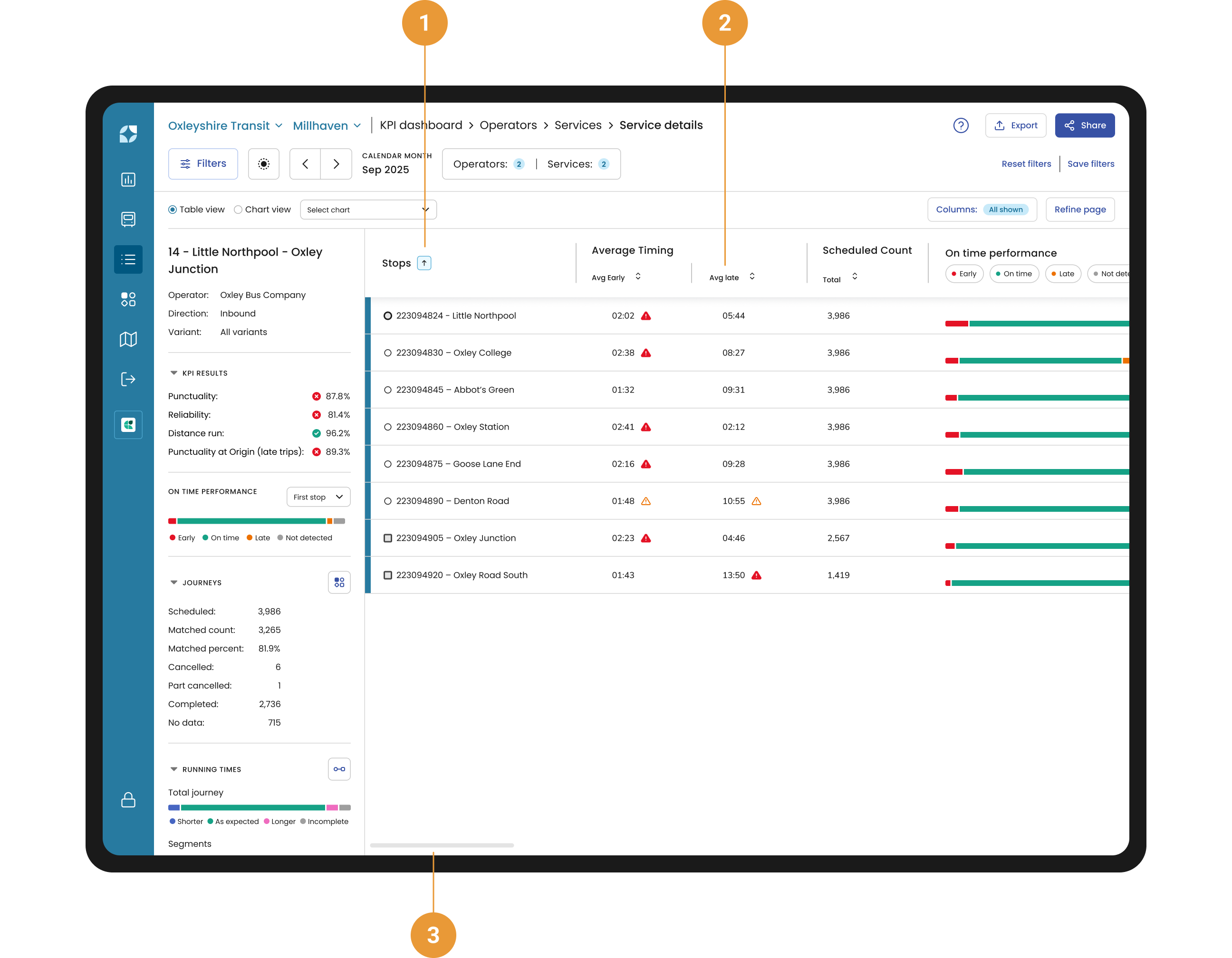
Task: Click the Reset filters link
Action: 1026,164
